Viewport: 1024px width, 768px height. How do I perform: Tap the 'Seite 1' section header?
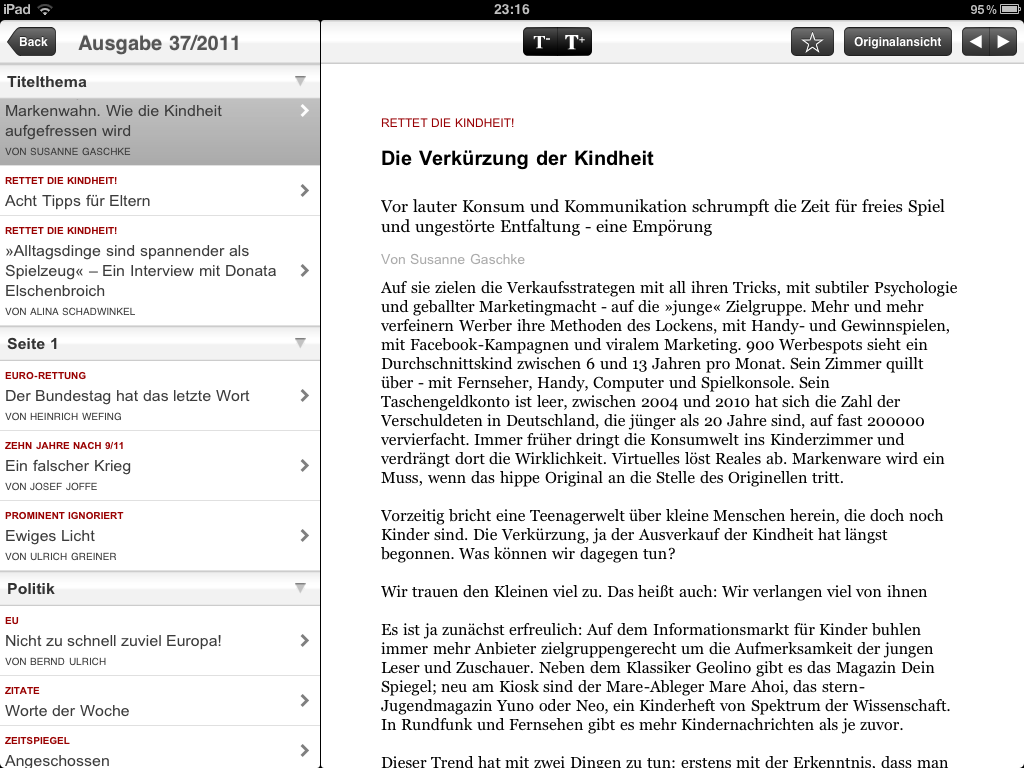160,344
